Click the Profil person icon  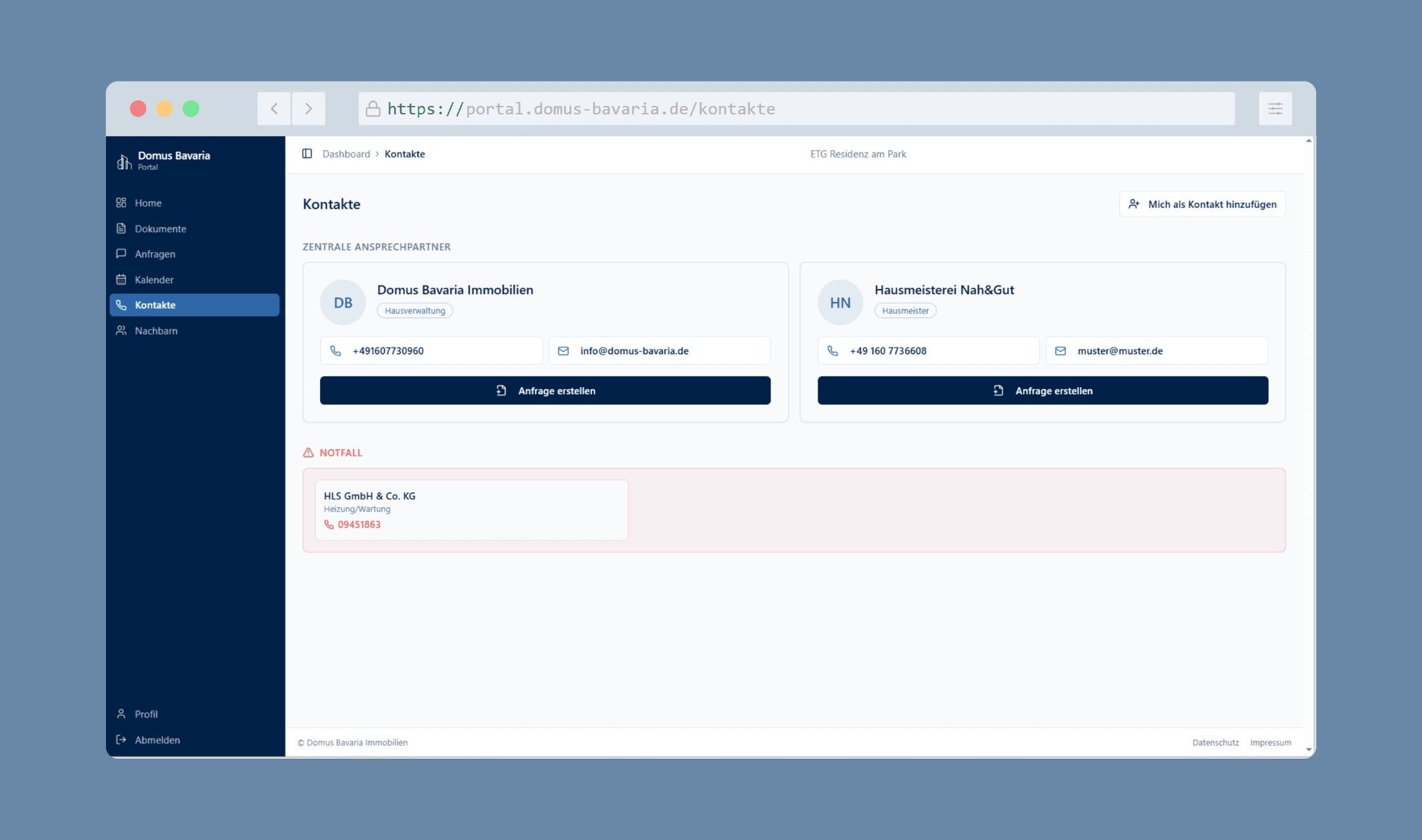point(121,714)
